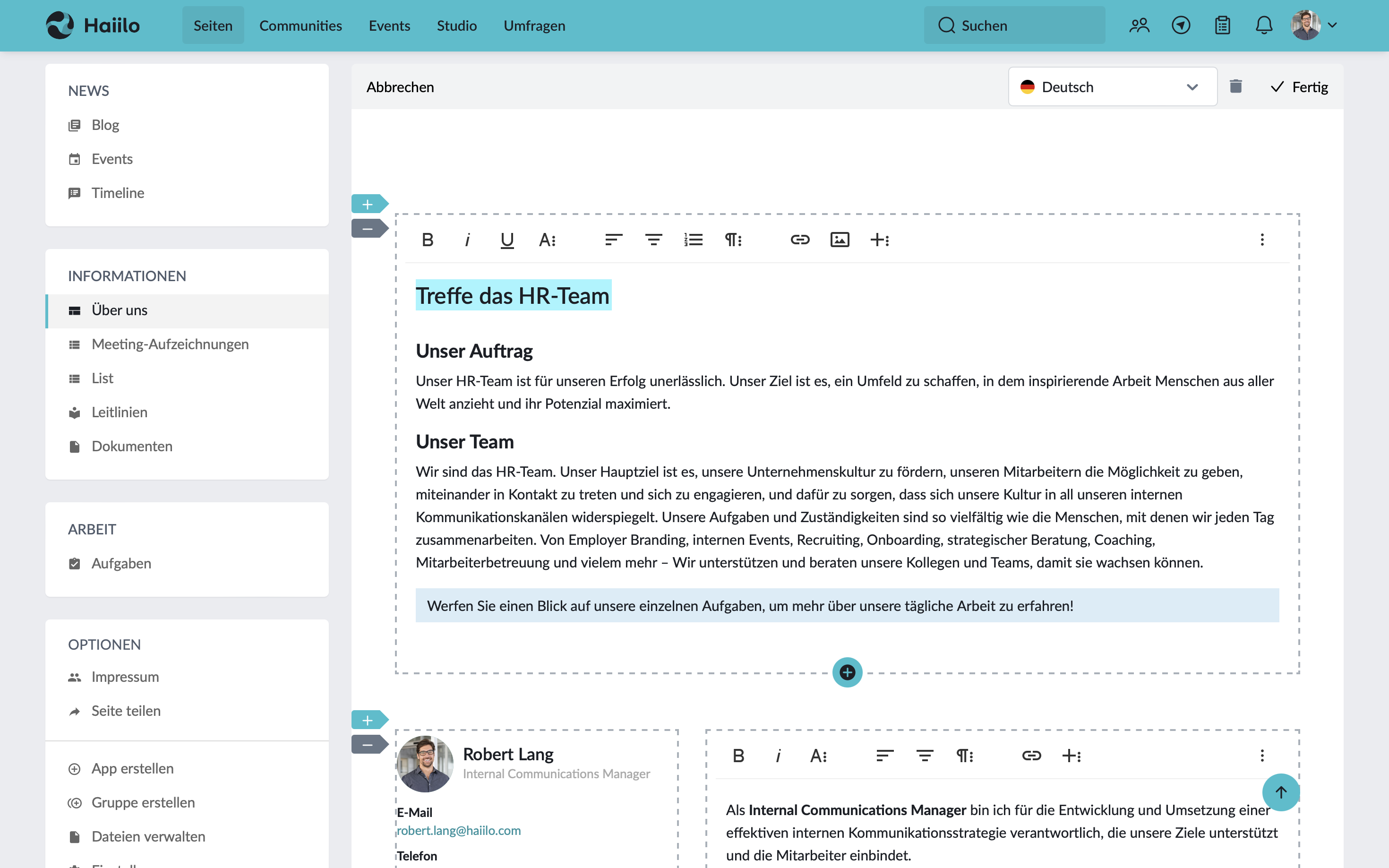Image resolution: width=1389 pixels, height=868 pixels.
Task: Open the clipboard tasks icon in header
Action: tap(1223, 25)
